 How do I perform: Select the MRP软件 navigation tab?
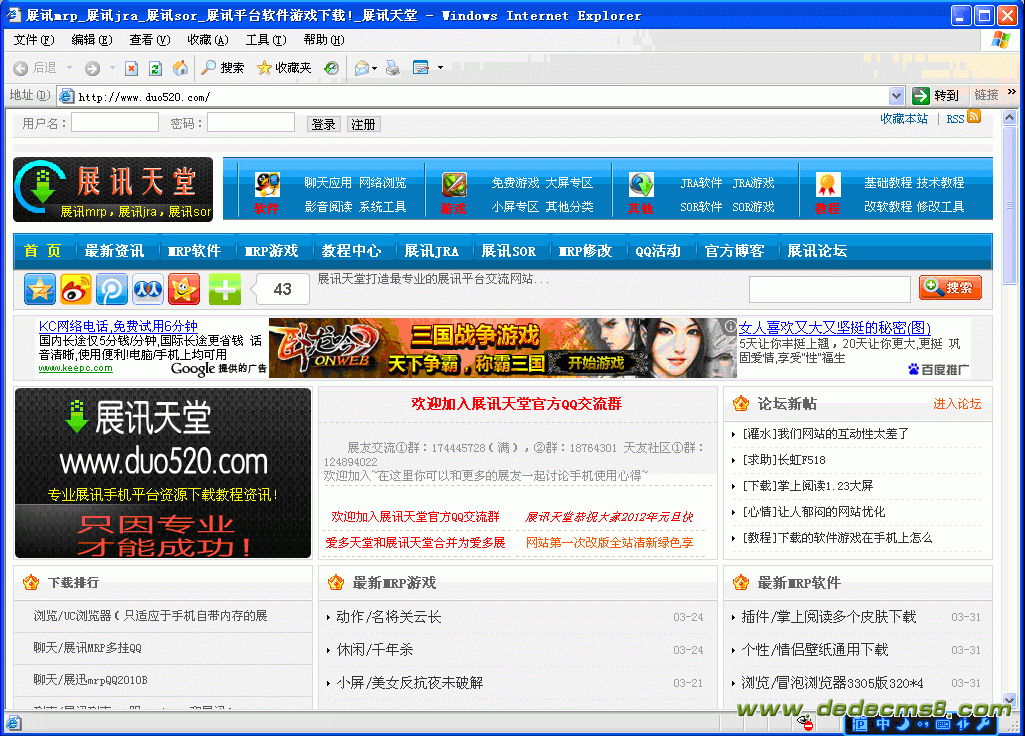[194, 251]
